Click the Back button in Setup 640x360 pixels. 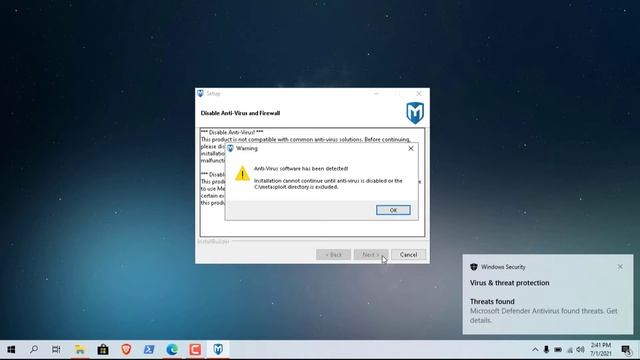click(x=333, y=254)
